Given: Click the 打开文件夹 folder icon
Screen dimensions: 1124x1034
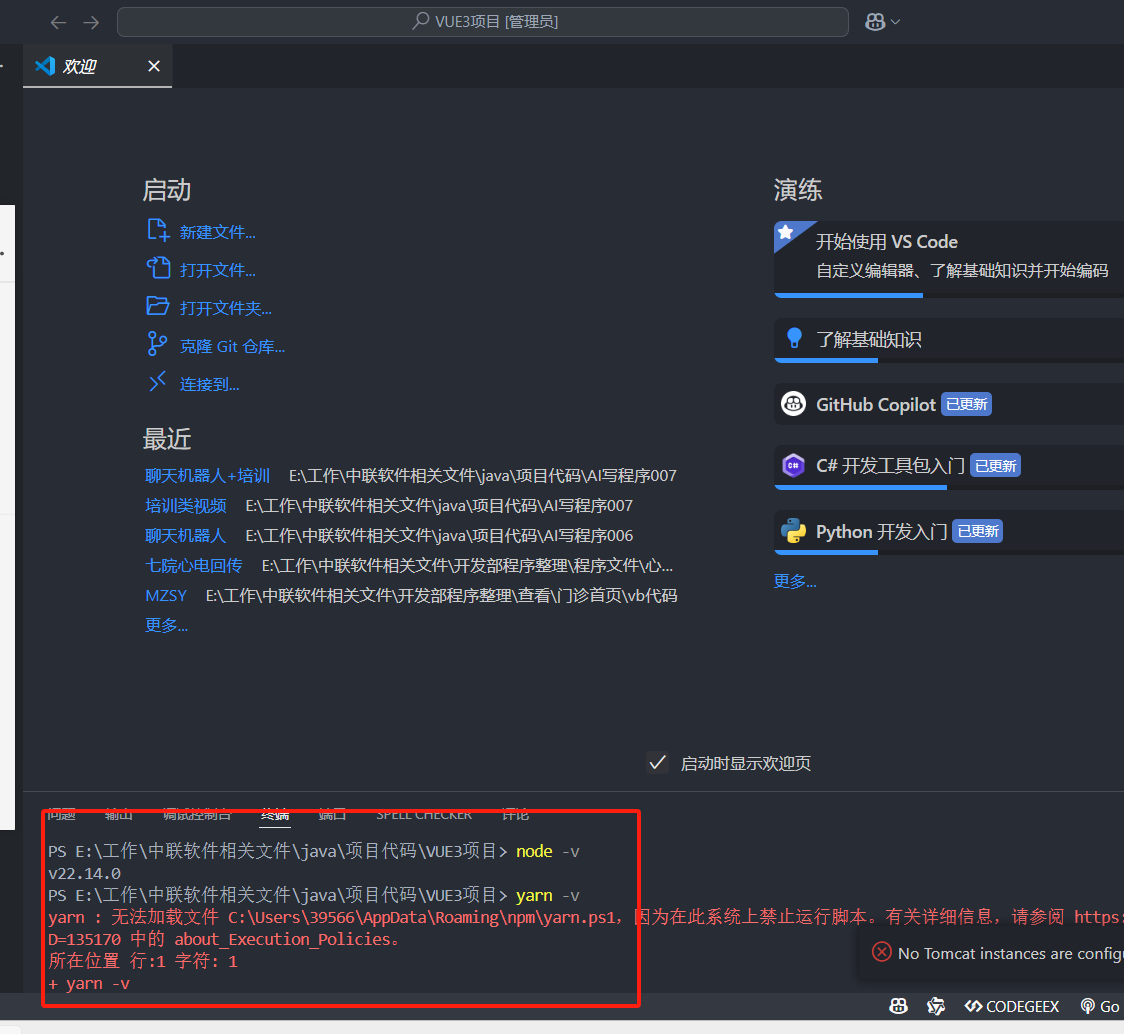Looking at the screenshot, I should [158, 306].
